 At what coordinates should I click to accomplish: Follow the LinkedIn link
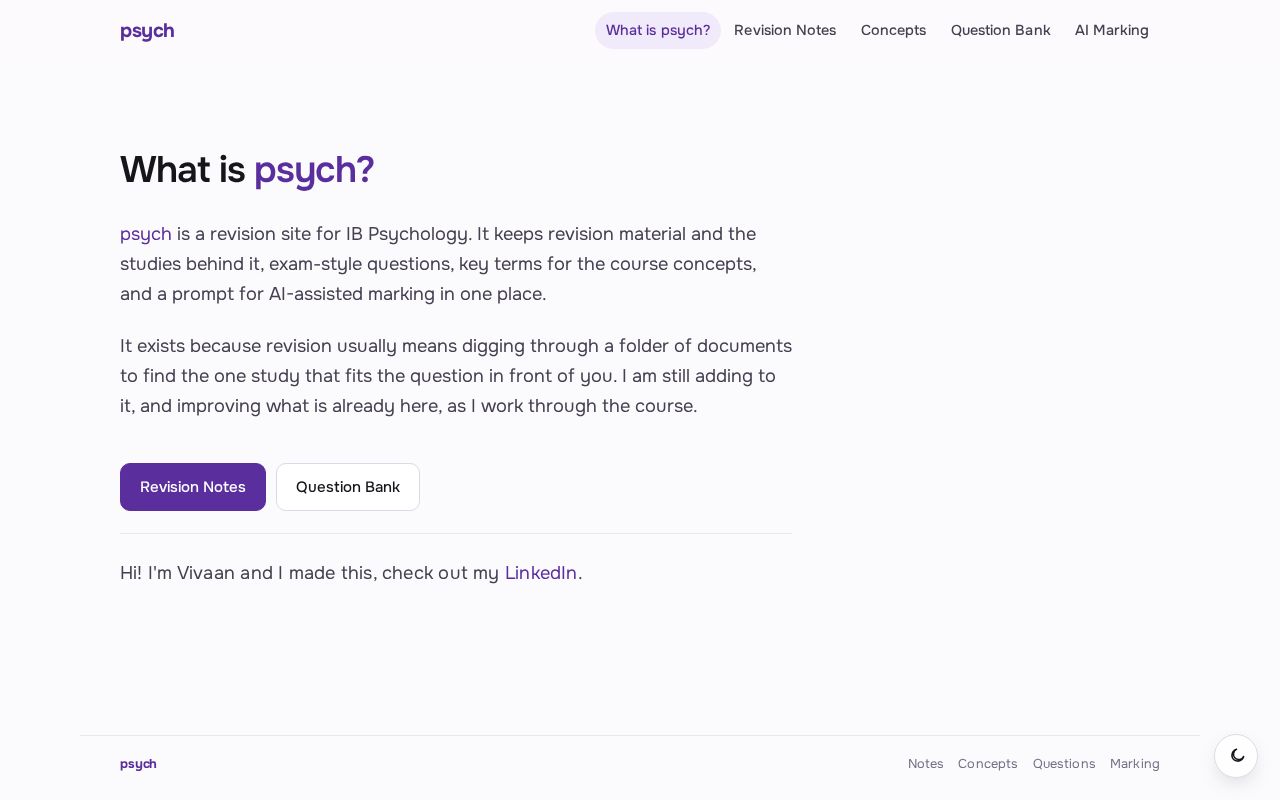click(541, 573)
